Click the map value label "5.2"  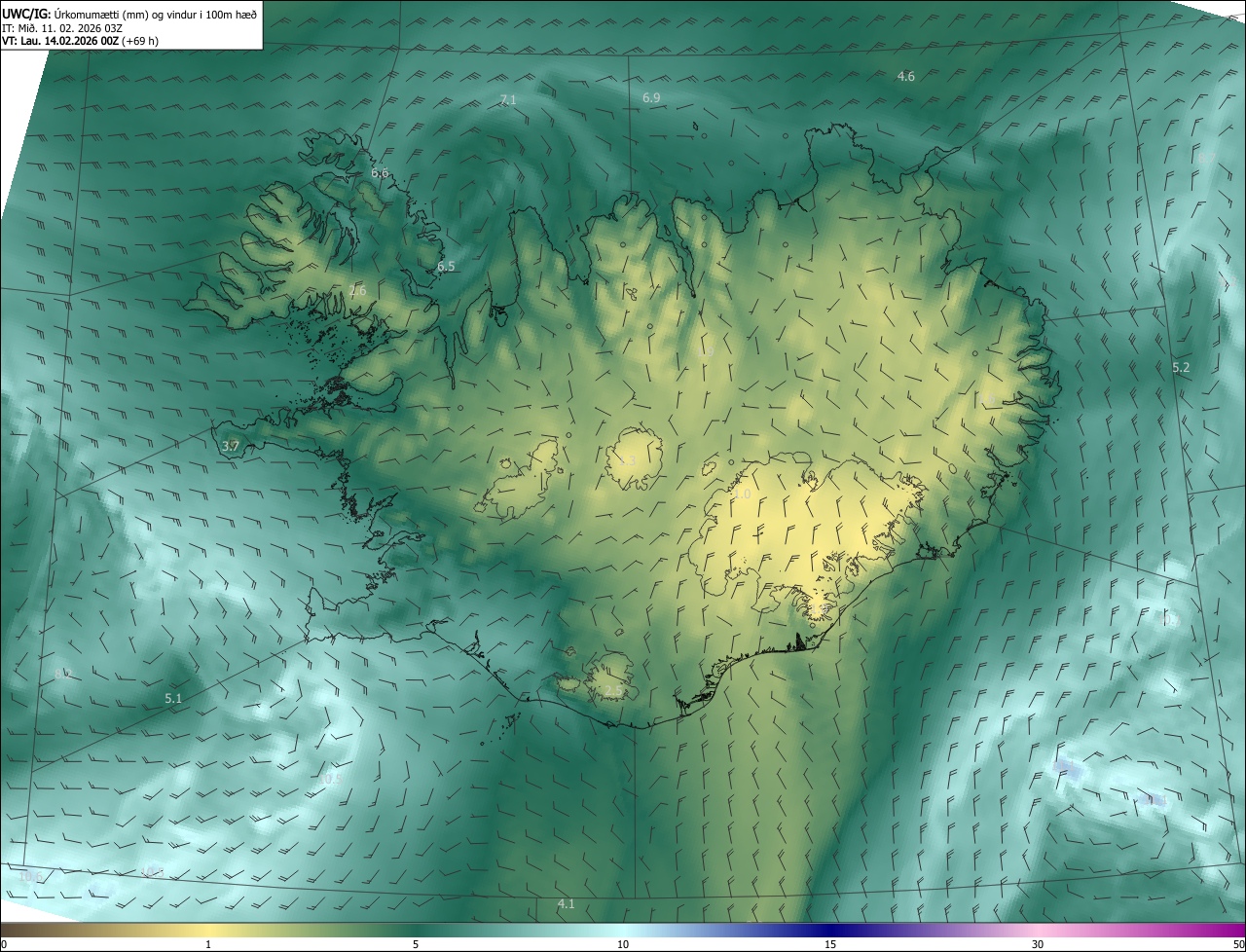point(1181,368)
